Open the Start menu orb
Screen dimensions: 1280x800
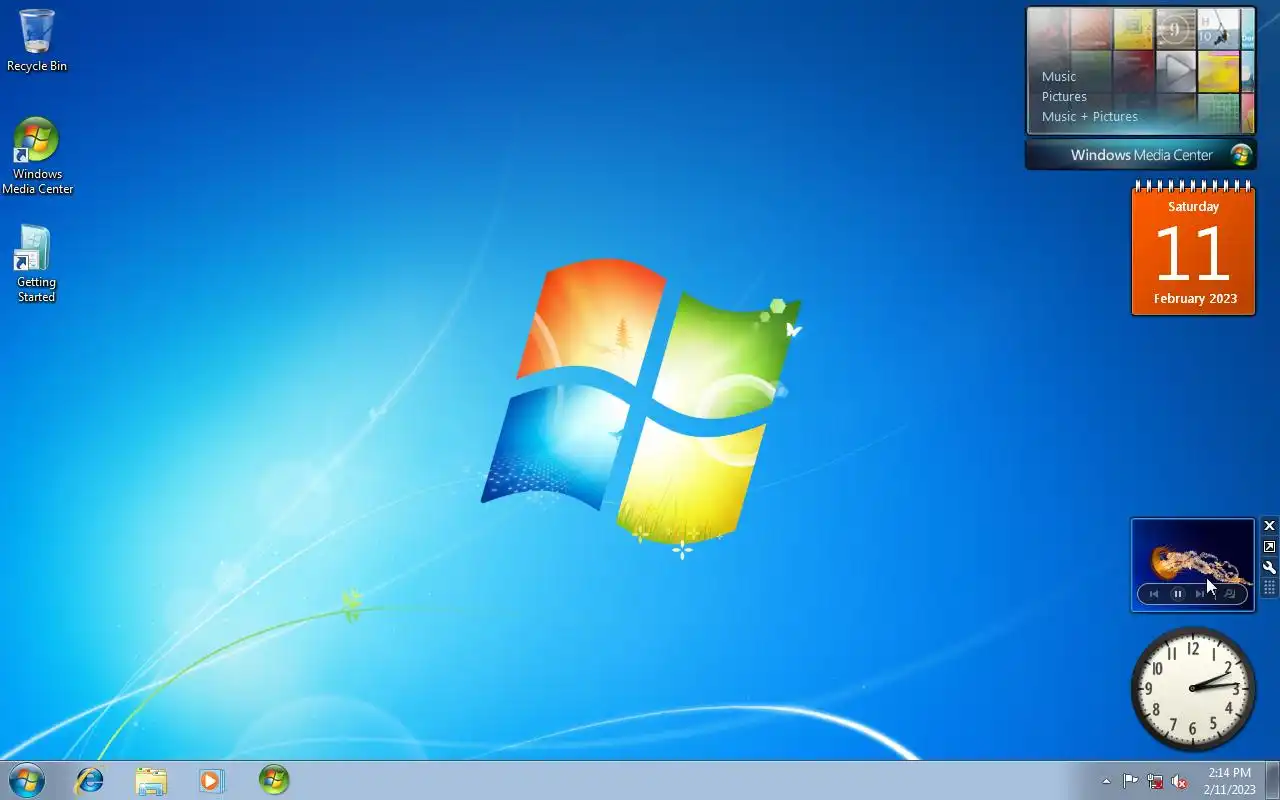26,780
